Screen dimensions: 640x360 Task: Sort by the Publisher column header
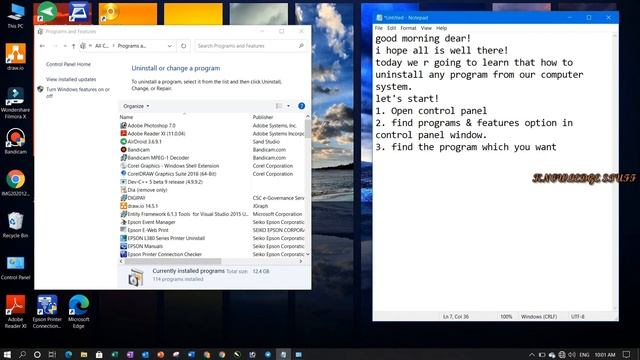pyautogui.click(x=263, y=117)
